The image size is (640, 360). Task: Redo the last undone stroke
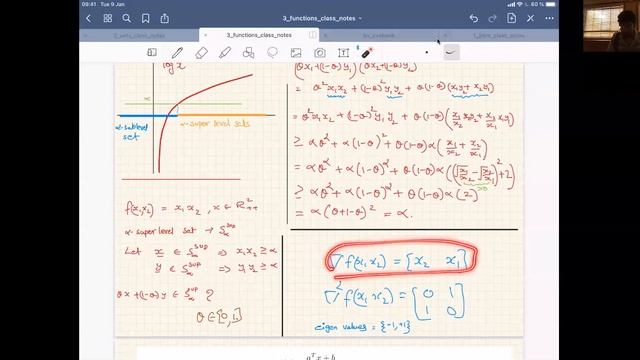[492, 18]
